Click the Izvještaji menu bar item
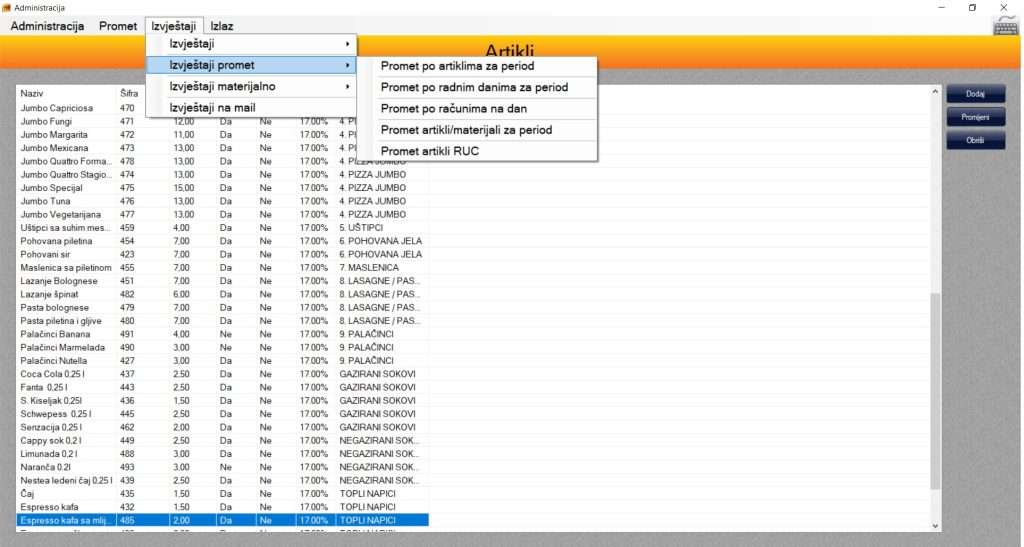 pos(174,26)
